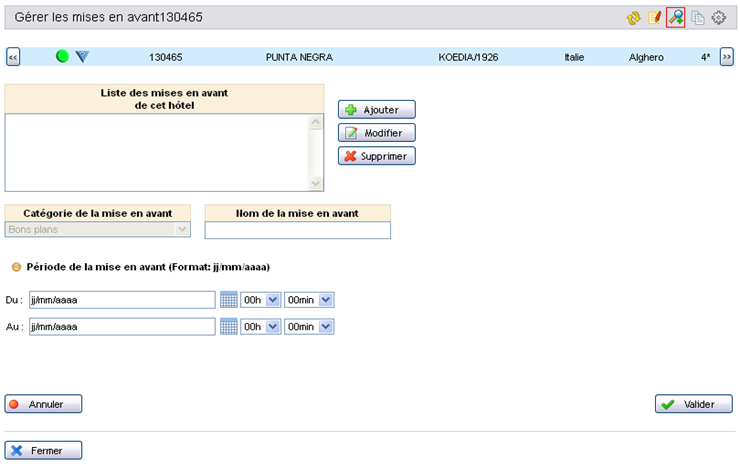Go to previous hotel with << button
740x464 pixels.
(14, 57)
